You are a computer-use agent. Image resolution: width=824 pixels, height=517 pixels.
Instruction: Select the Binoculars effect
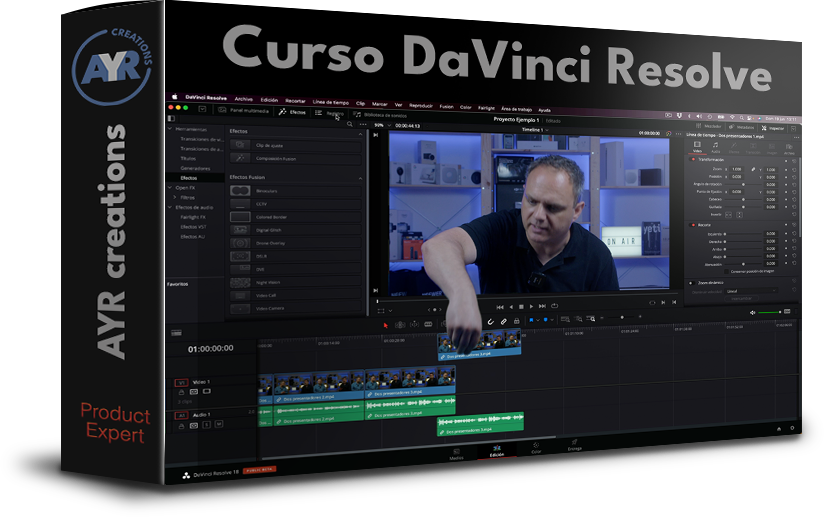click(264, 190)
